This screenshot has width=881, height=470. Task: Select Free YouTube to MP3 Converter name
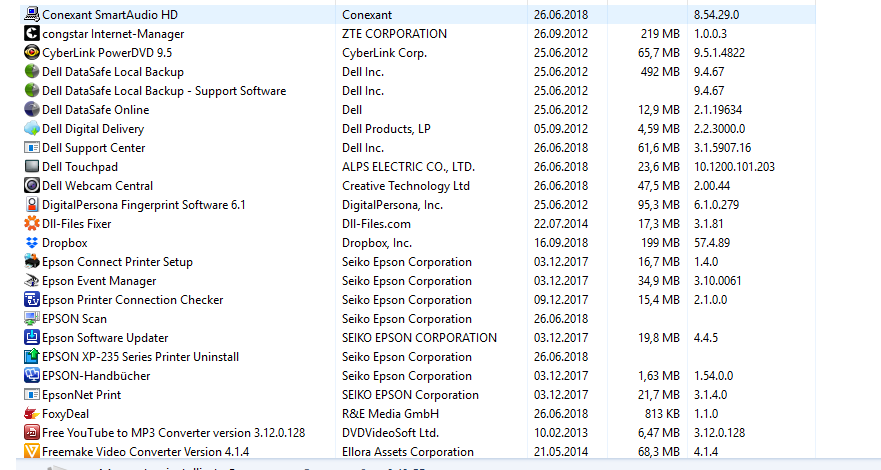(174, 432)
